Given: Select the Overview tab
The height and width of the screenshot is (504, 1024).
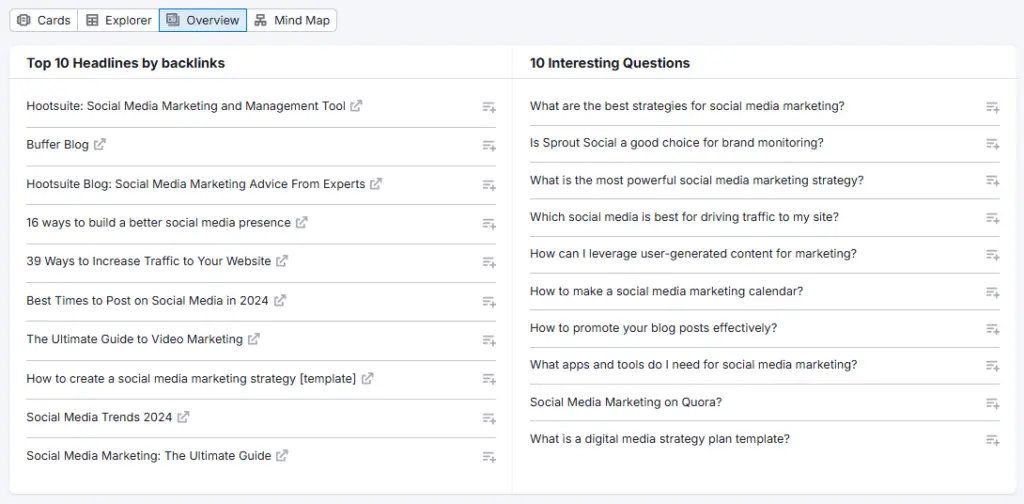Looking at the screenshot, I should pyautogui.click(x=203, y=20).
